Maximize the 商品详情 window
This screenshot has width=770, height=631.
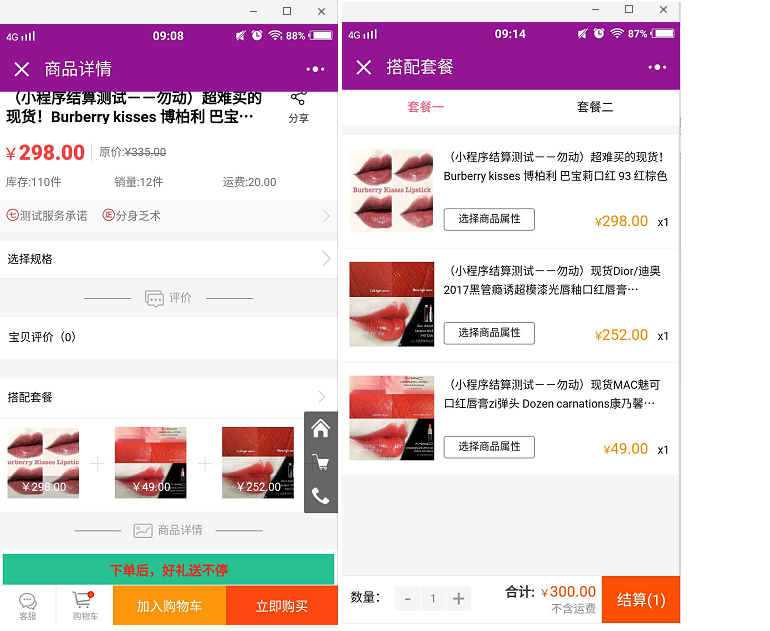287,11
